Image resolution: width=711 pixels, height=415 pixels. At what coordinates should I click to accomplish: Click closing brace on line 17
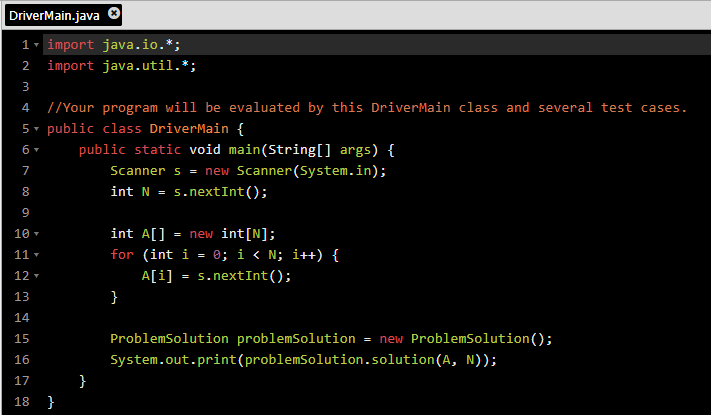tap(83, 381)
